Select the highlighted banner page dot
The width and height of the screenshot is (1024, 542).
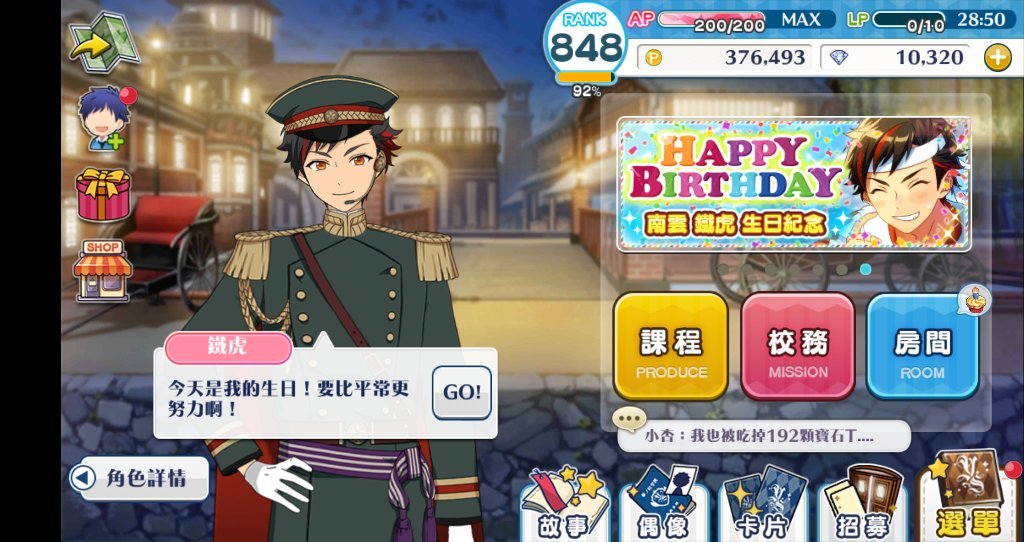coord(865,269)
